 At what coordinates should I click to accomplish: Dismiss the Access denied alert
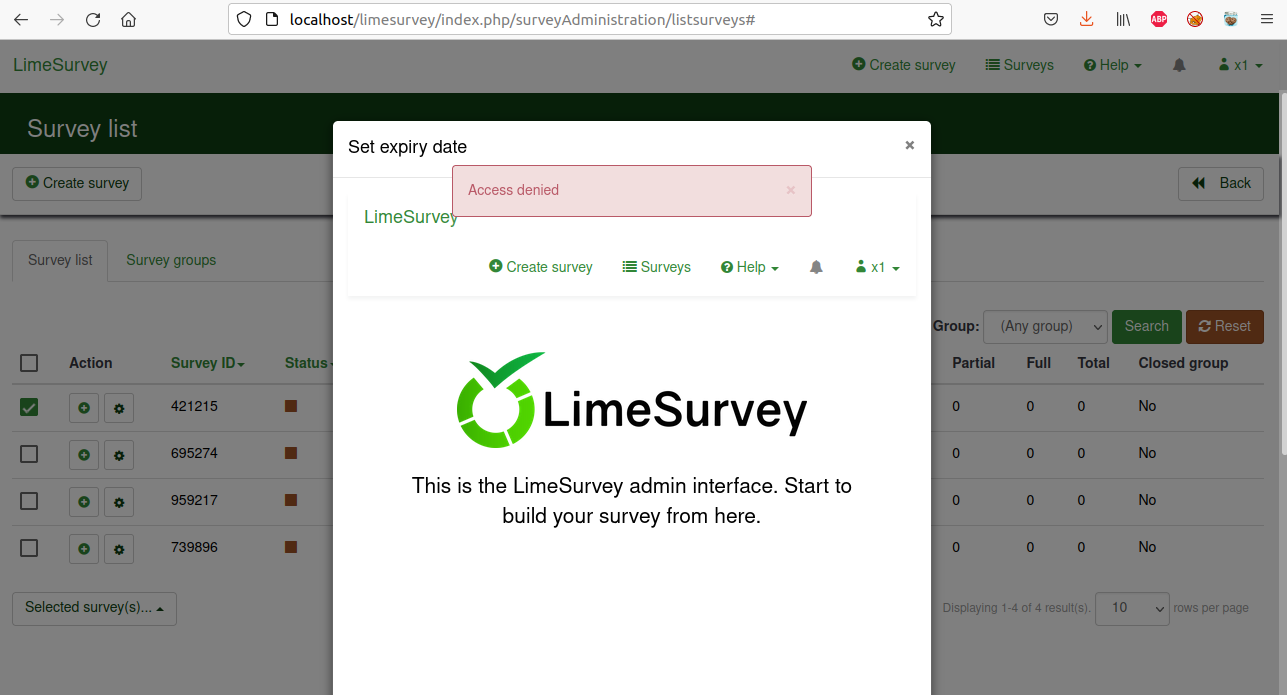point(791,190)
